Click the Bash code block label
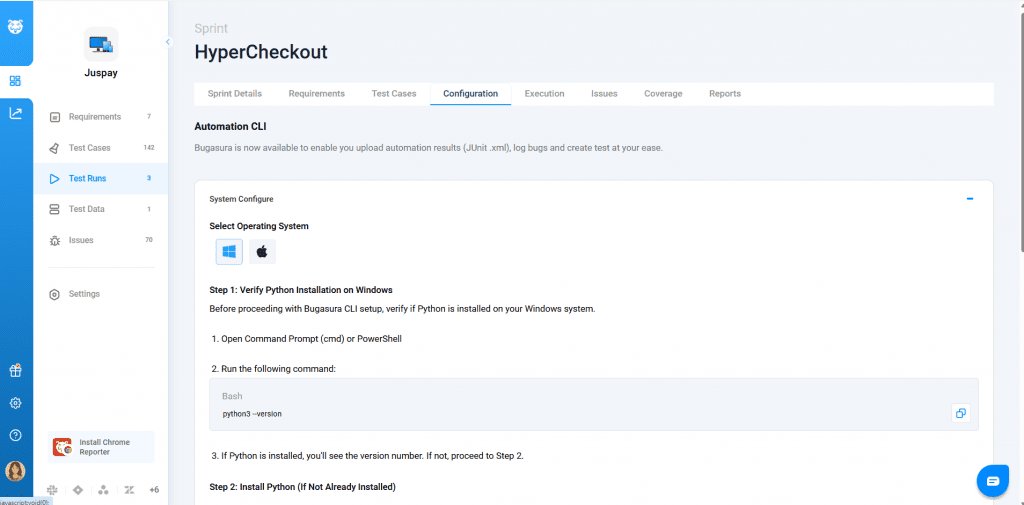The width and height of the screenshot is (1024, 505). coord(232,397)
